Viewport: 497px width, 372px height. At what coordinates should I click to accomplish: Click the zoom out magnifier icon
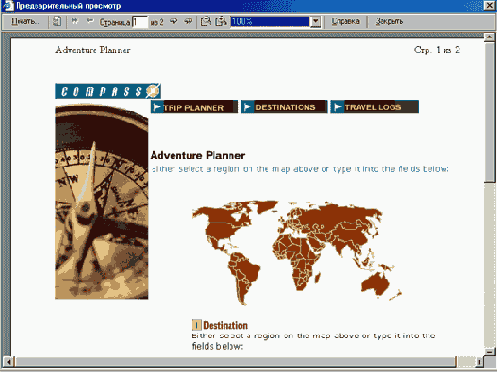coord(206,22)
